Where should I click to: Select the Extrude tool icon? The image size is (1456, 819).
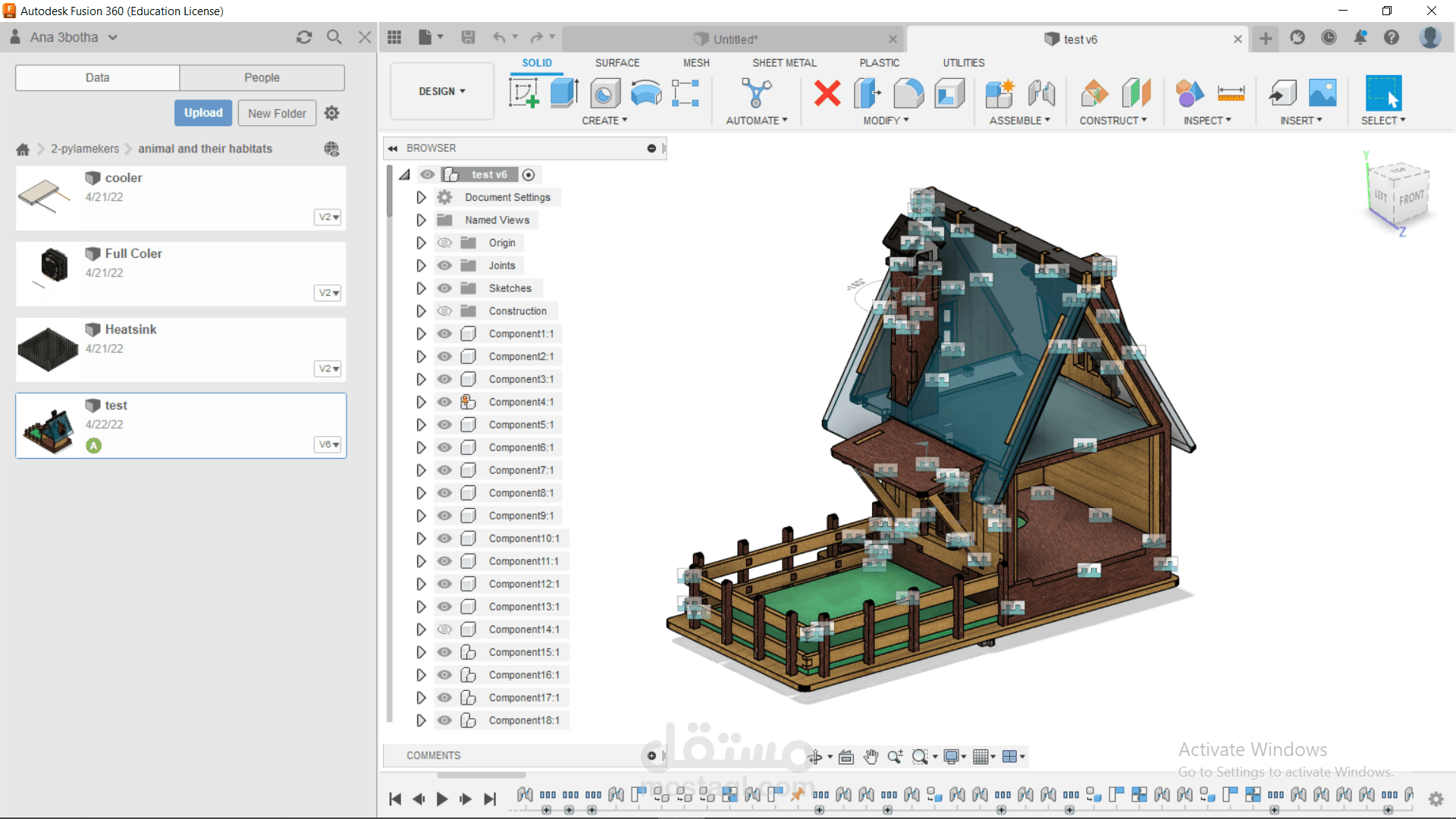(x=564, y=93)
